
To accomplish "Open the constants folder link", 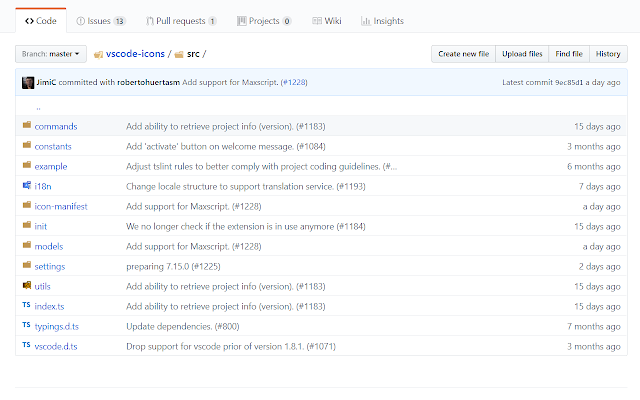I will pos(53,147).
